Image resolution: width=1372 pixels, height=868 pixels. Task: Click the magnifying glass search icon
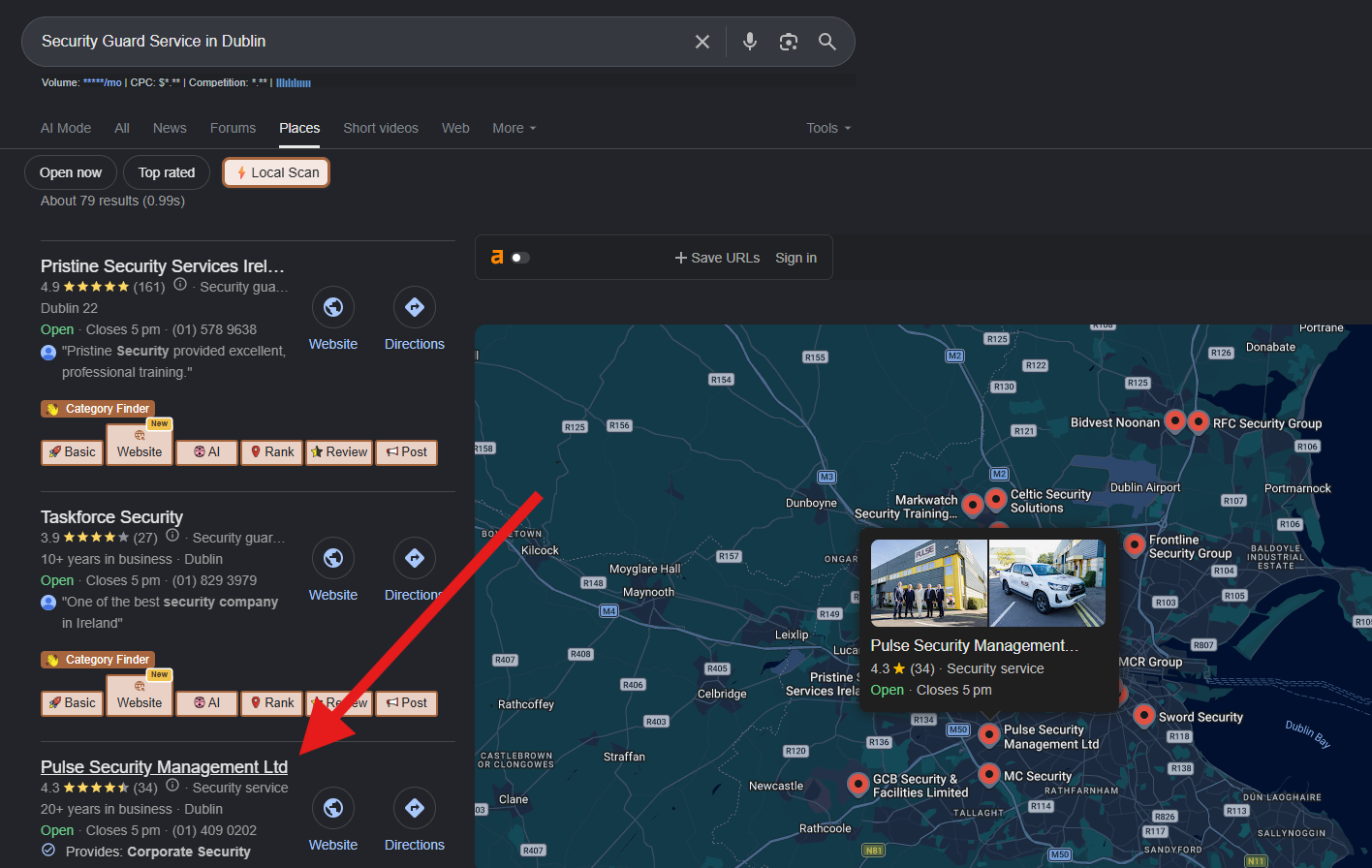tap(826, 42)
